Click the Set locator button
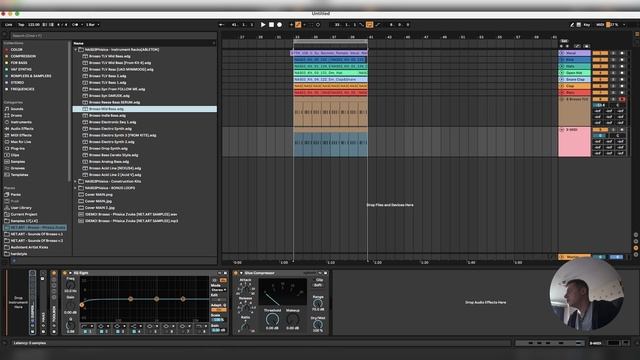Screen dimensions: 640x360 coord(564,41)
